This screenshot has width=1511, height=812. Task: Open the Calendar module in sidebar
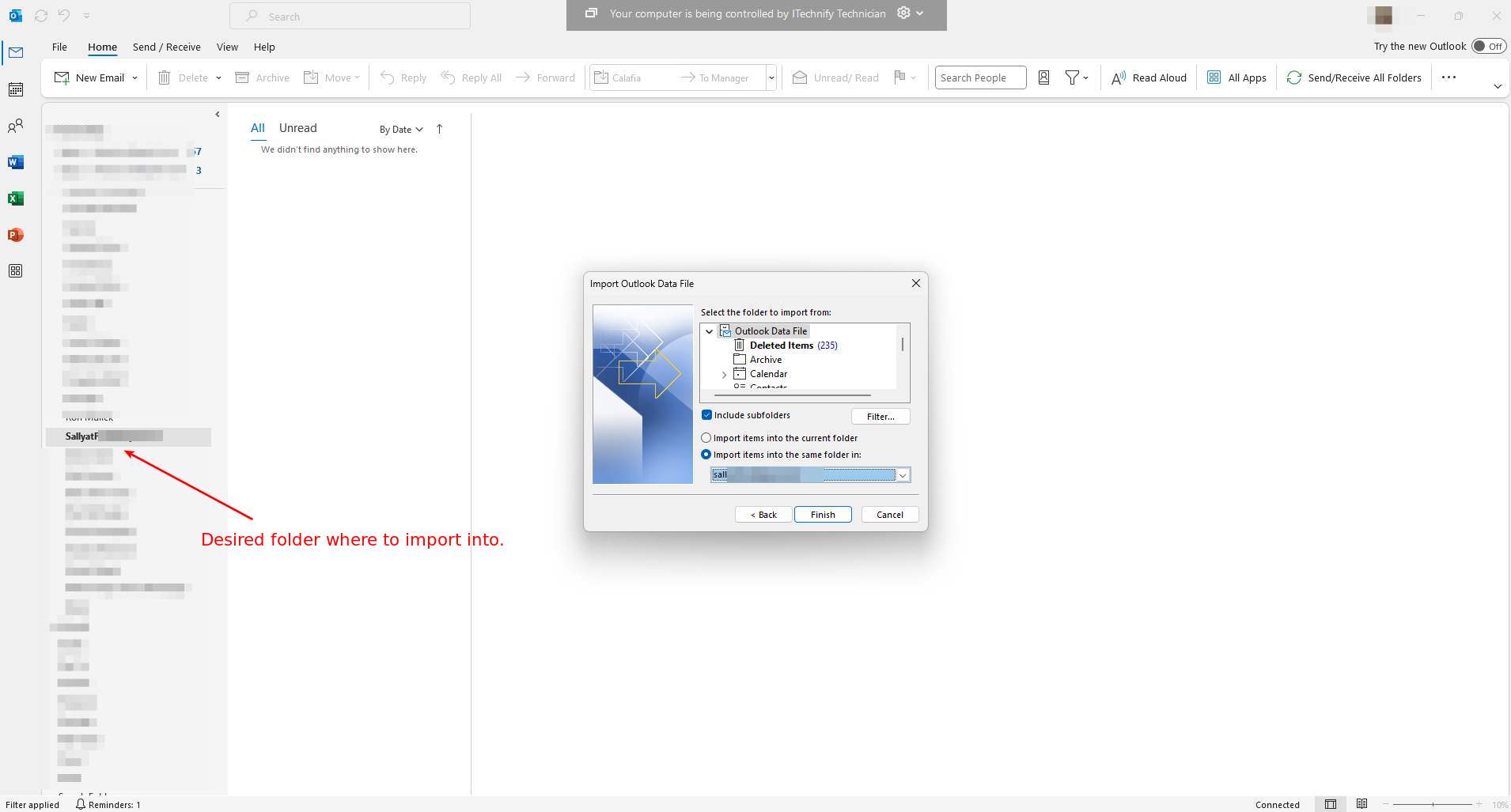pyautogui.click(x=16, y=89)
